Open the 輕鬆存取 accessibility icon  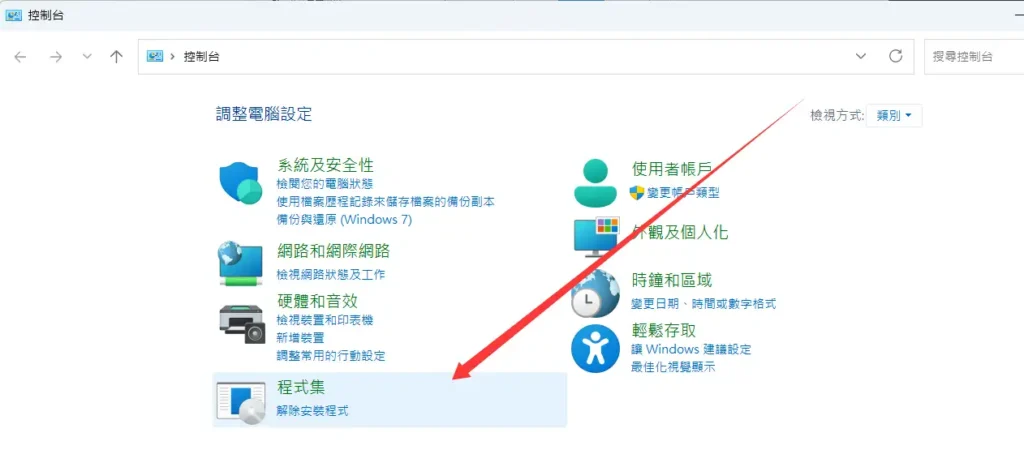(x=595, y=349)
